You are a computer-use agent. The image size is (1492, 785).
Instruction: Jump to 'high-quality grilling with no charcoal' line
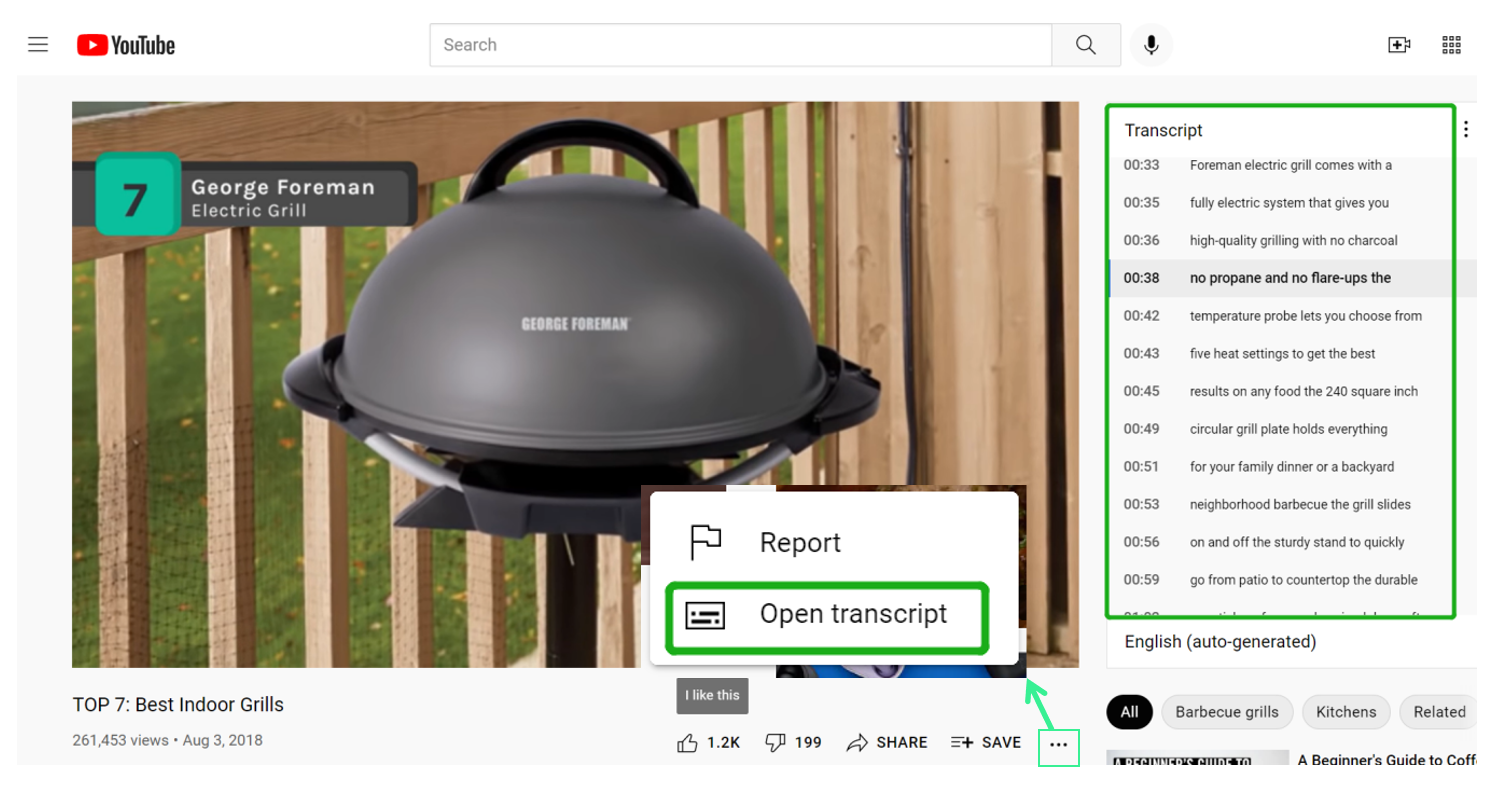click(1291, 240)
